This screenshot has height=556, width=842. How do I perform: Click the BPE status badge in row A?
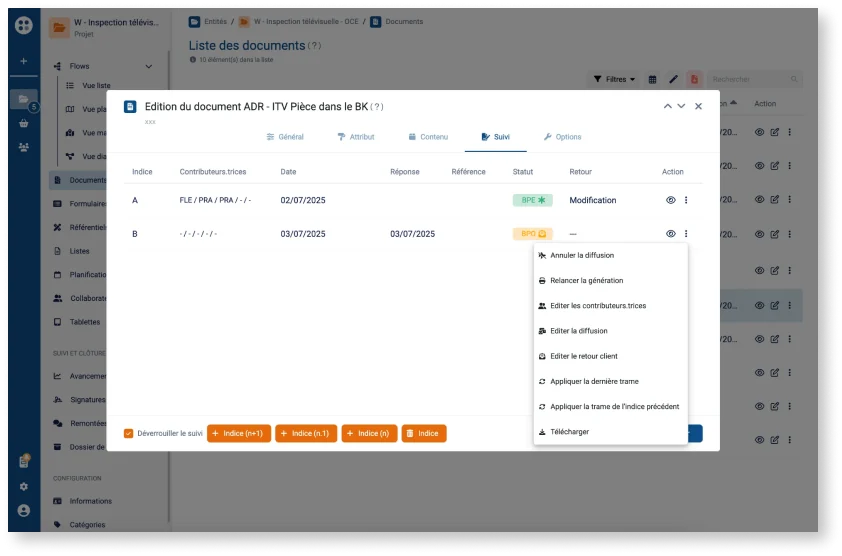point(532,200)
